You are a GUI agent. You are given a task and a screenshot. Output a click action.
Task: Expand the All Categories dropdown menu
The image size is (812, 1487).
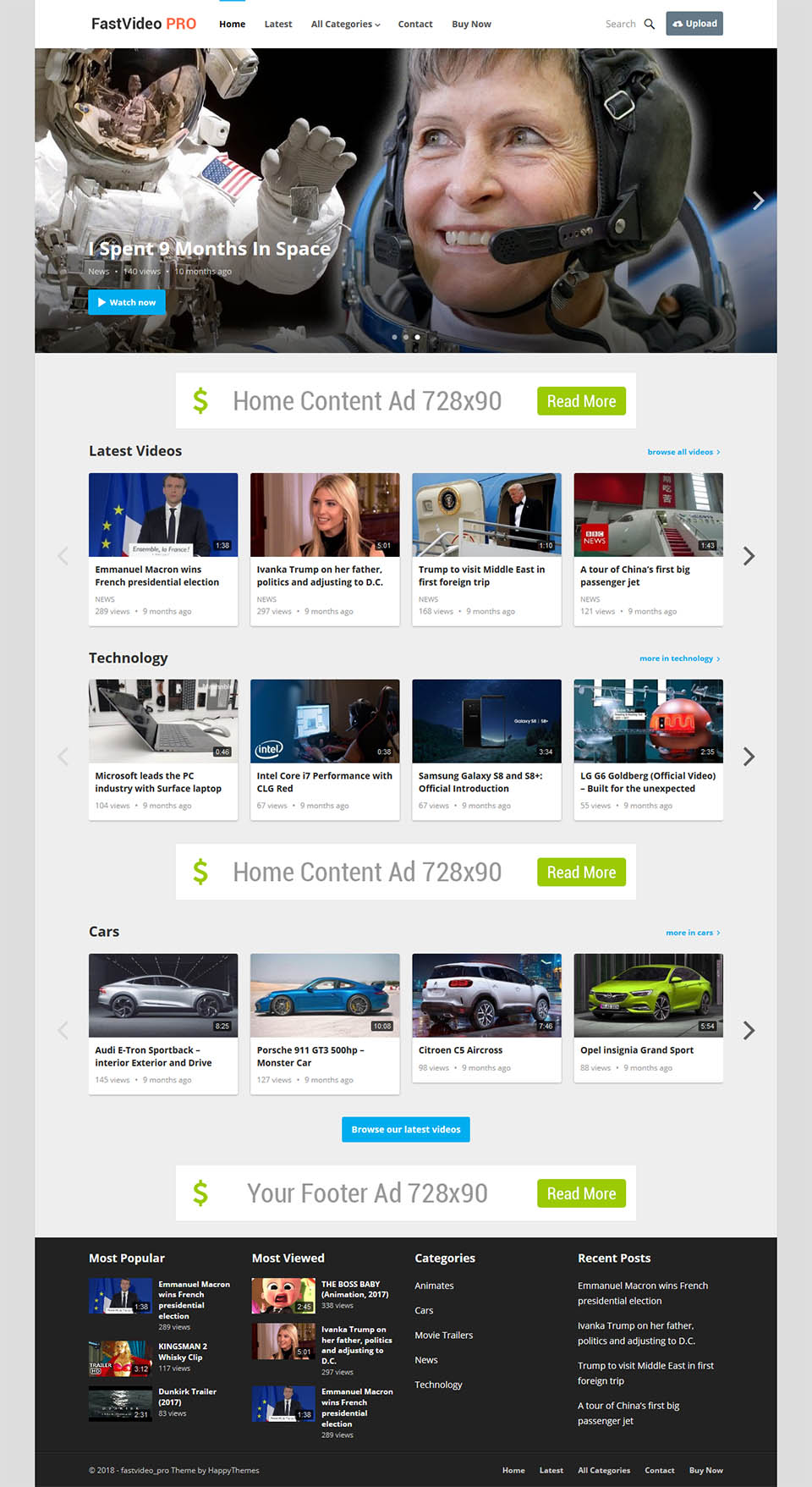(345, 25)
